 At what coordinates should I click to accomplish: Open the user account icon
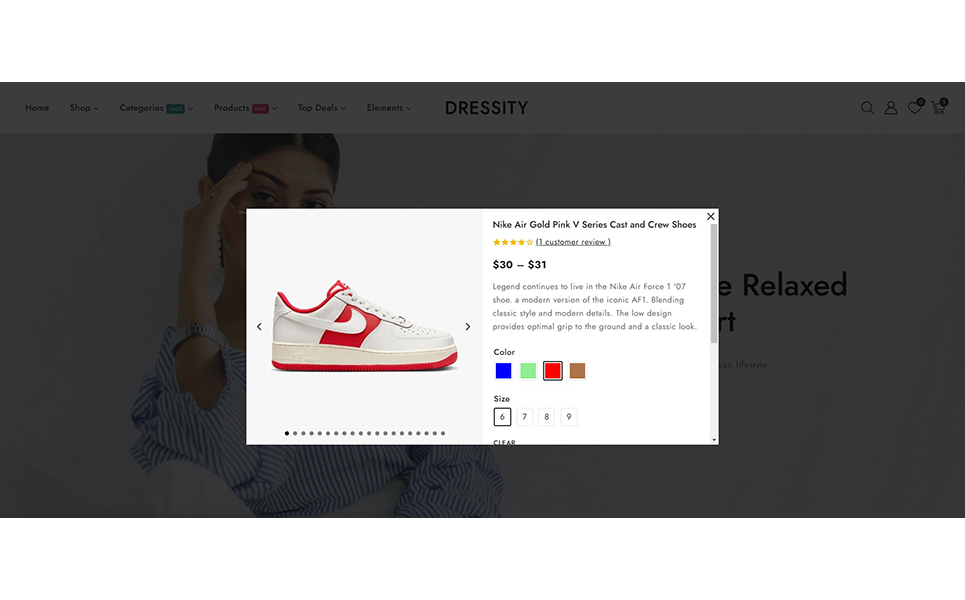891,108
